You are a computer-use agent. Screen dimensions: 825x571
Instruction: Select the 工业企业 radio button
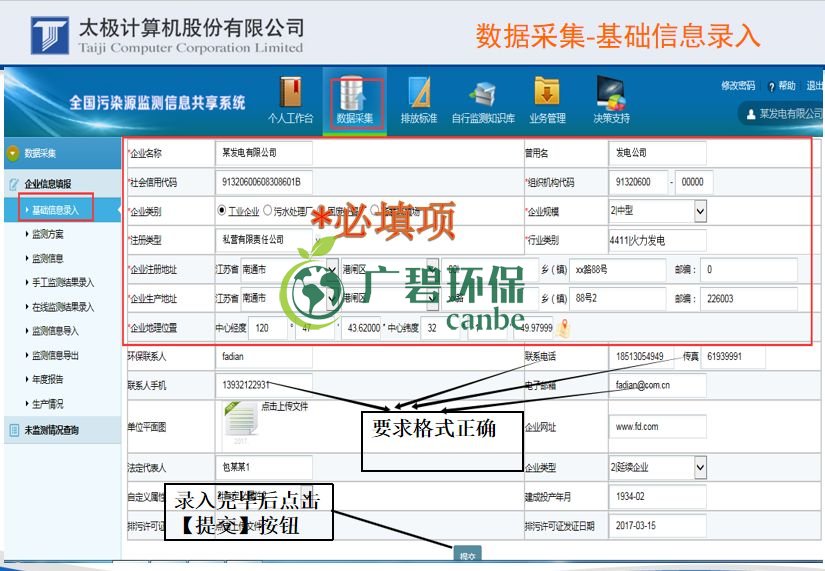click(x=222, y=211)
